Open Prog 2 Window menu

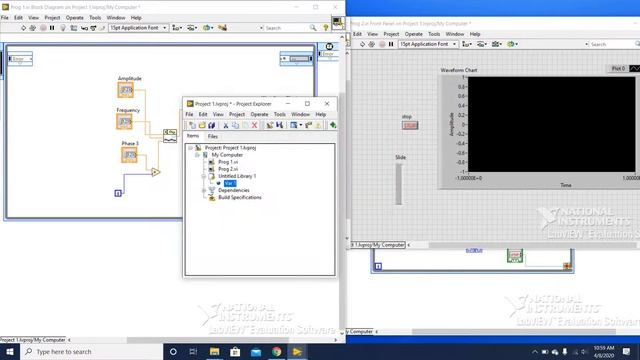(x=455, y=34)
